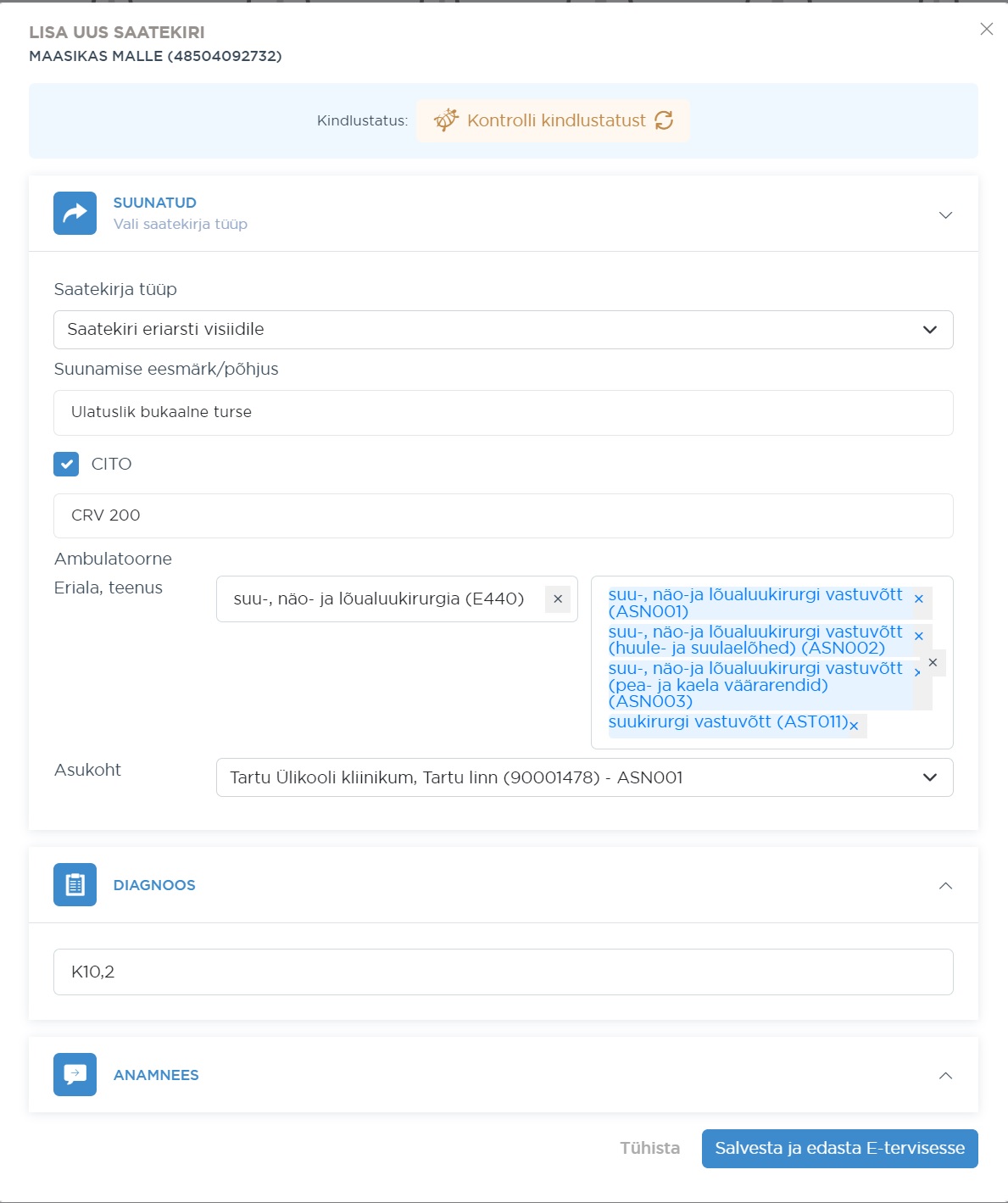1008x1203 pixels.
Task: Toggle the Anamnees section chevron
Action: pos(945,1076)
